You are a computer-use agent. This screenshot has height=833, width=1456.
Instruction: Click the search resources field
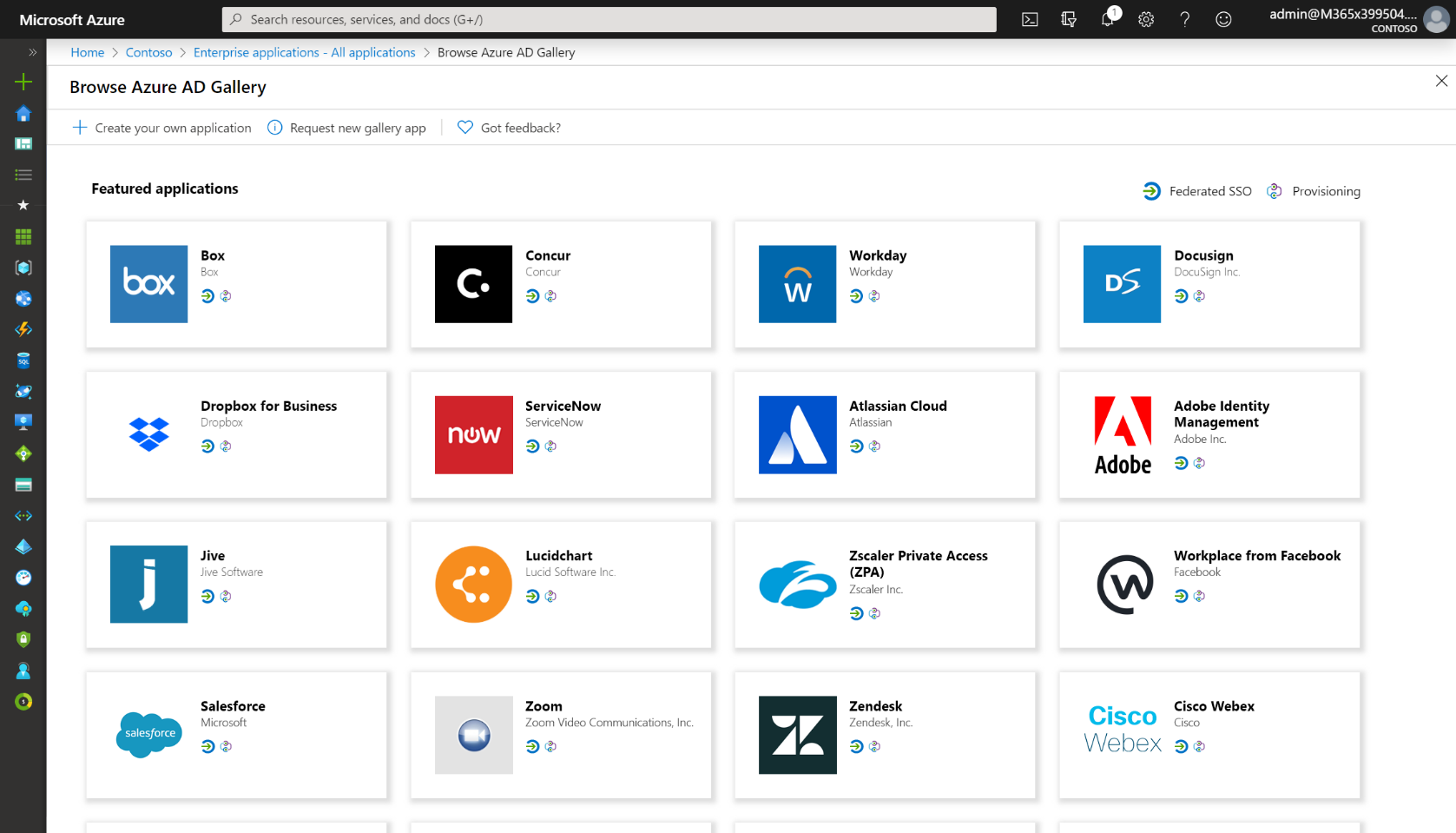coord(608,19)
